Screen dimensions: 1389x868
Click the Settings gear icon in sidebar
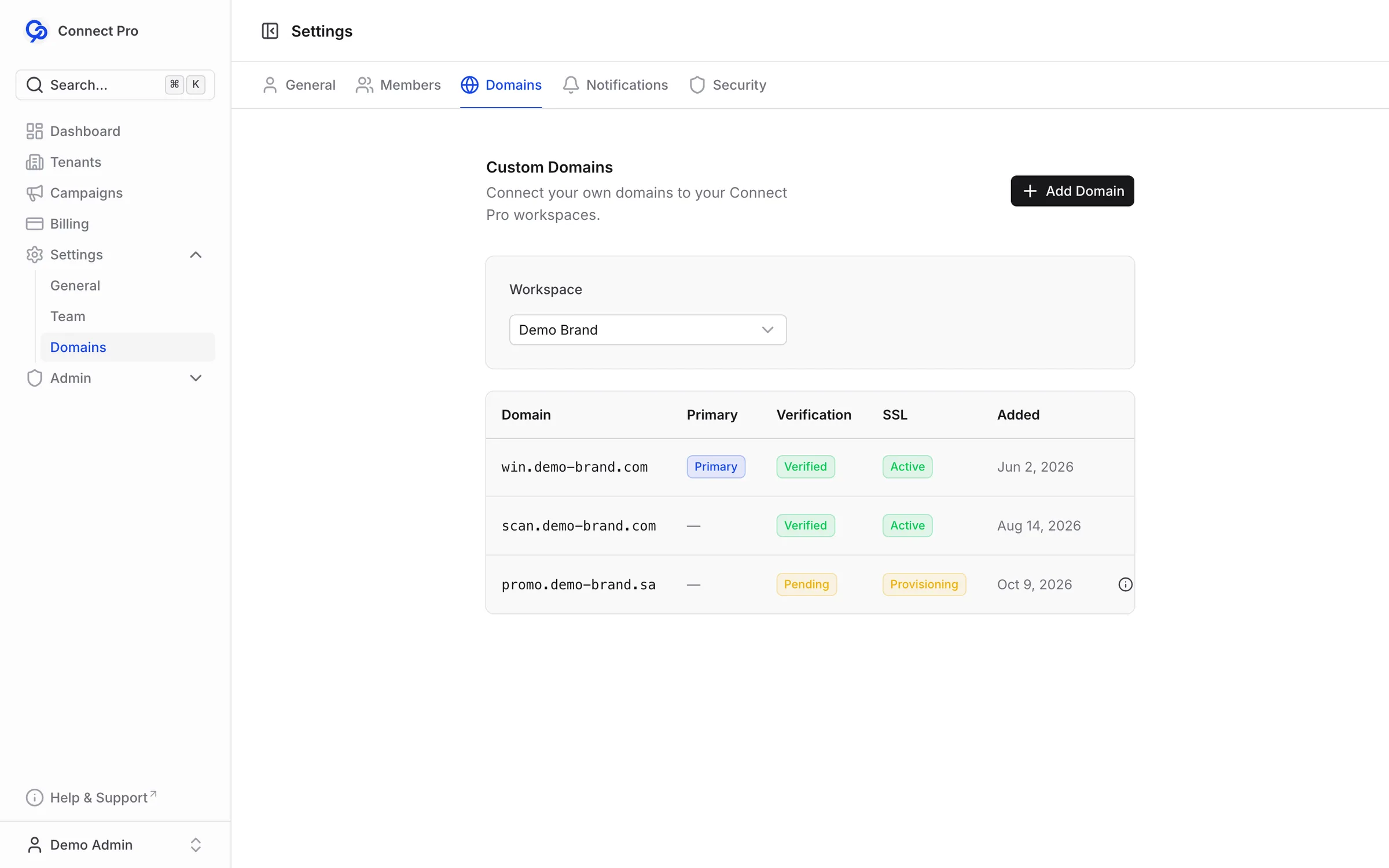tap(35, 255)
